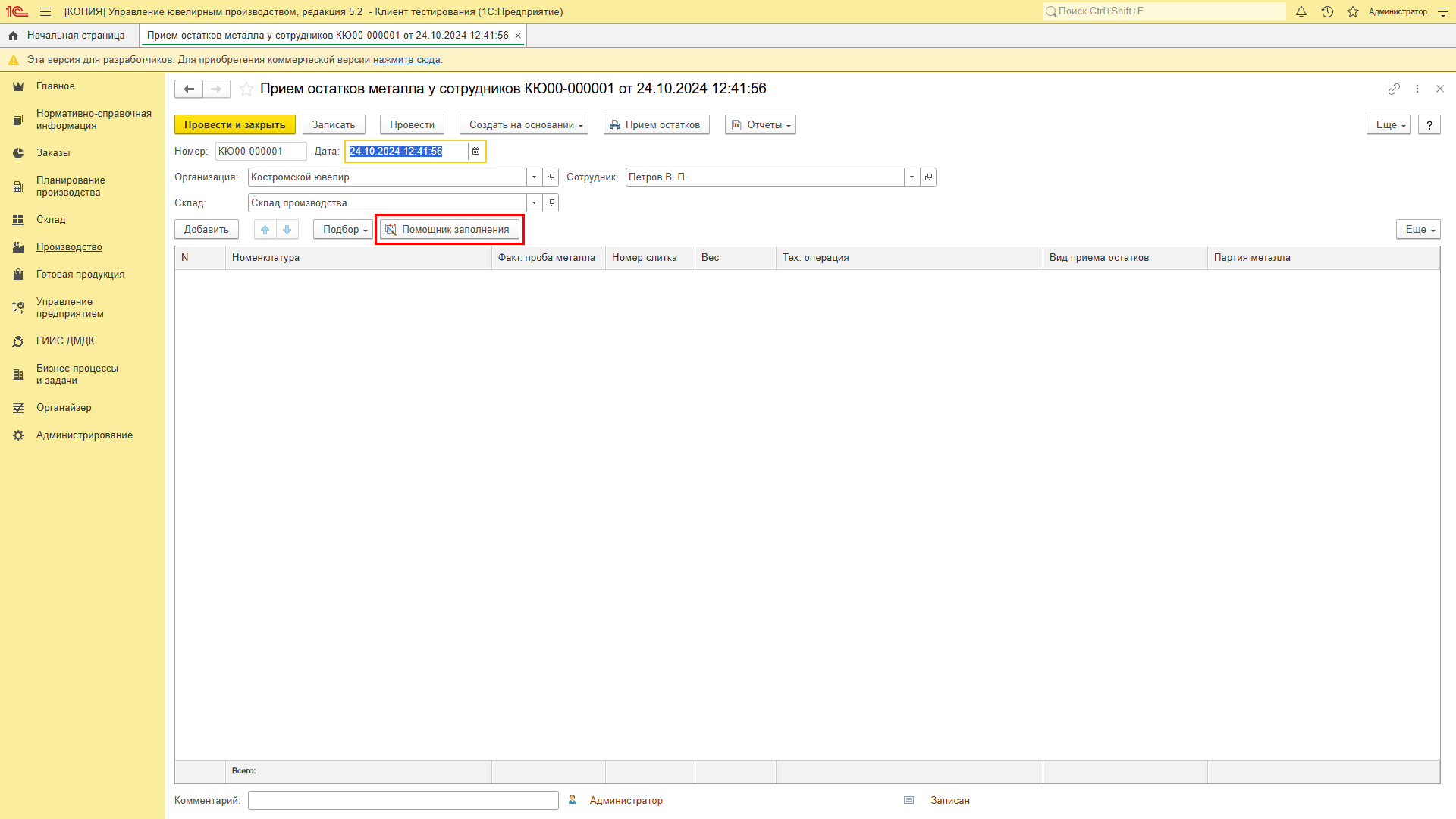Open Производство section in sidebar
1456x819 pixels.
69,247
